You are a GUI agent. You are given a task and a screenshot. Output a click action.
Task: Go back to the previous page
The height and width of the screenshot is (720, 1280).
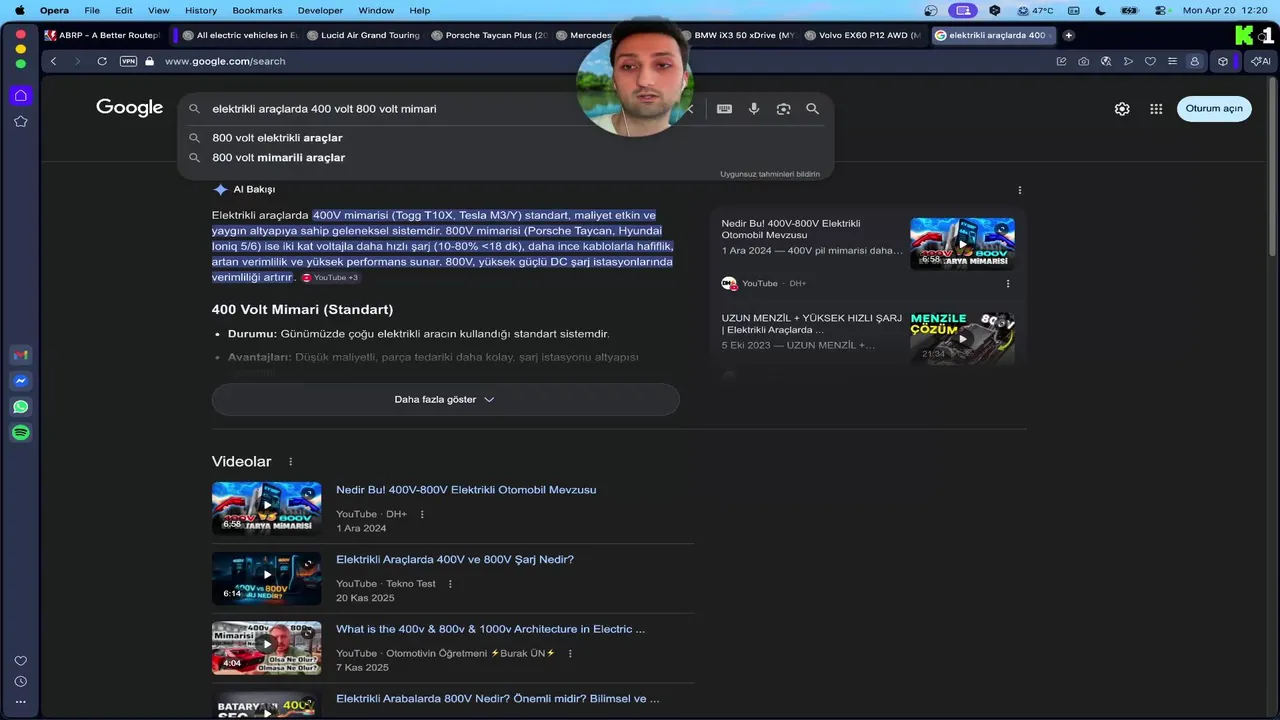tap(54, 61)
